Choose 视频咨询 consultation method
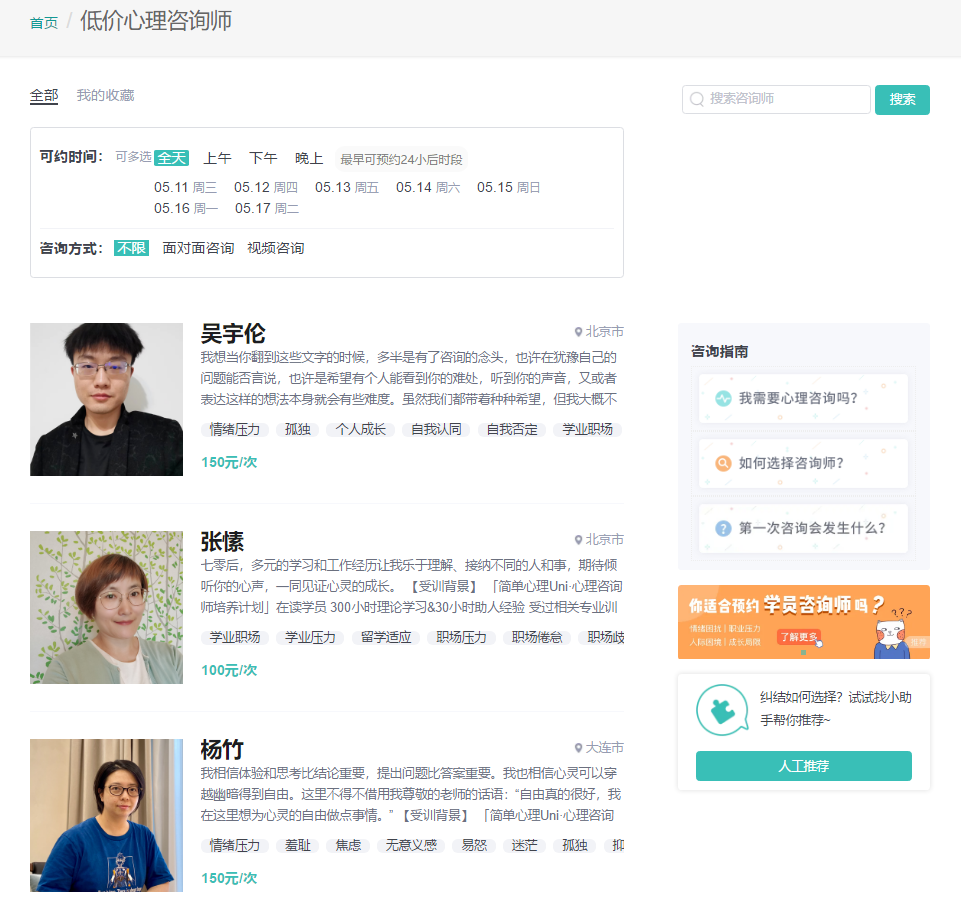This screenshot has width=961, height=910. tap(275, 248)
